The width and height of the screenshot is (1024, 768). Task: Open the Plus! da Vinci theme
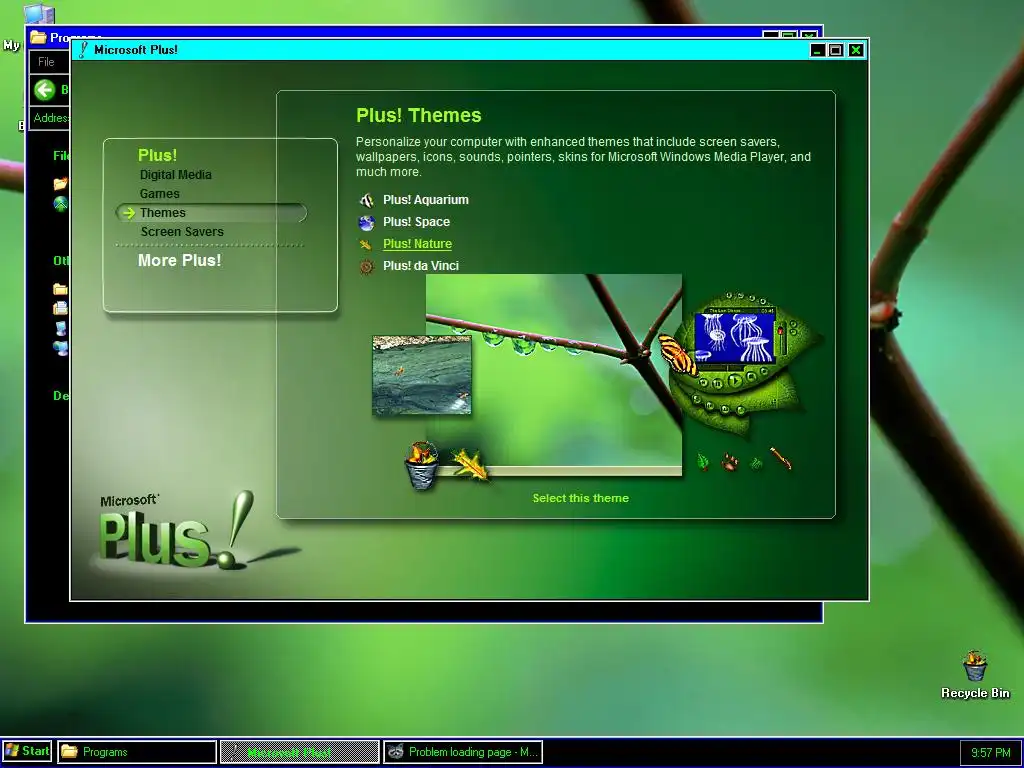421,266
